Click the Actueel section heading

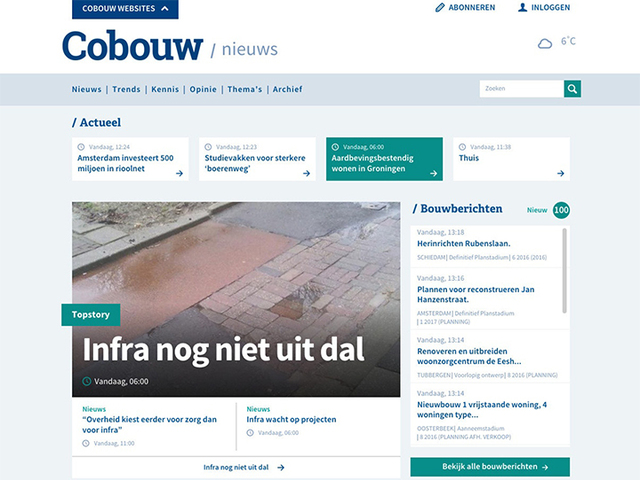(x=96, y=122)
